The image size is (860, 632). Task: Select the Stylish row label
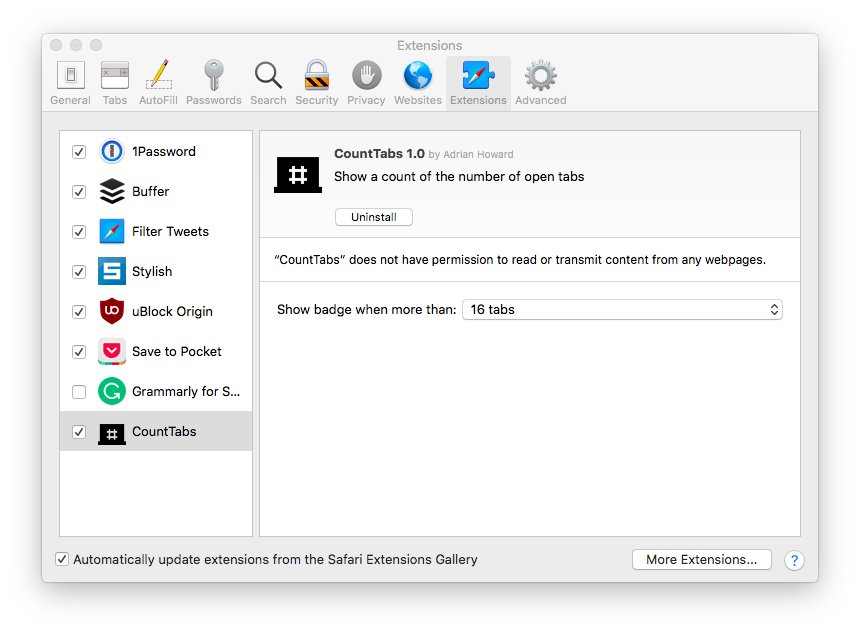[x=152, y=272]
